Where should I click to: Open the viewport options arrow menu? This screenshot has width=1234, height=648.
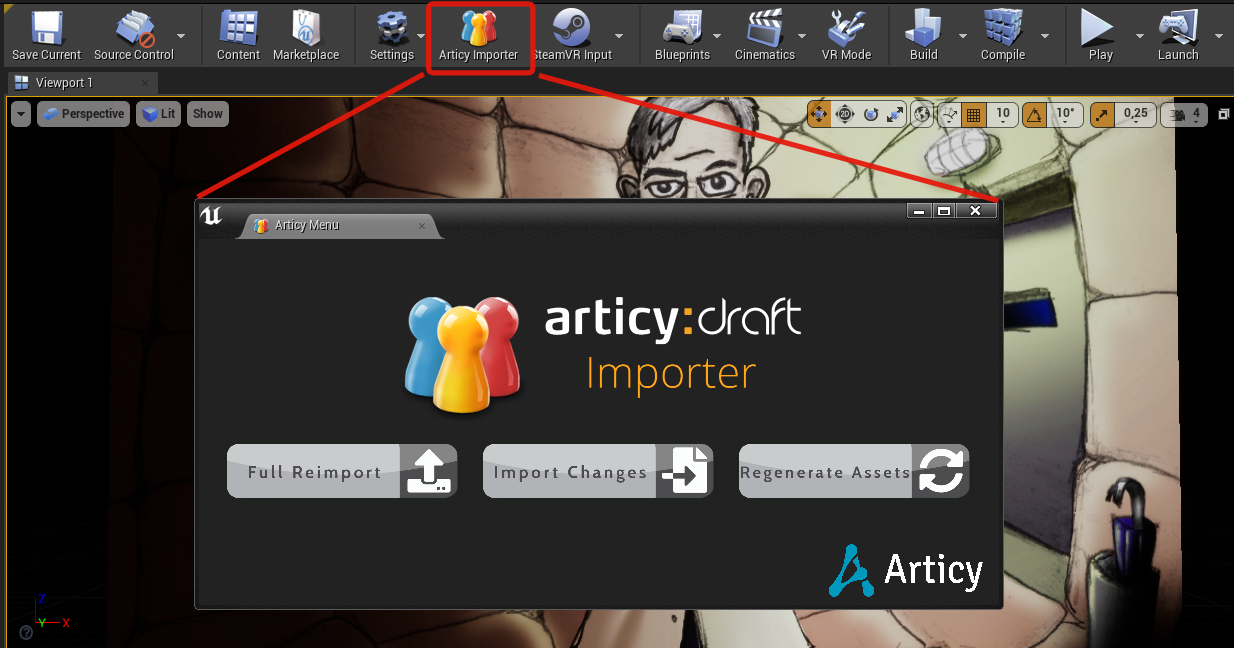pyautogui.click(x=21, y=114)
